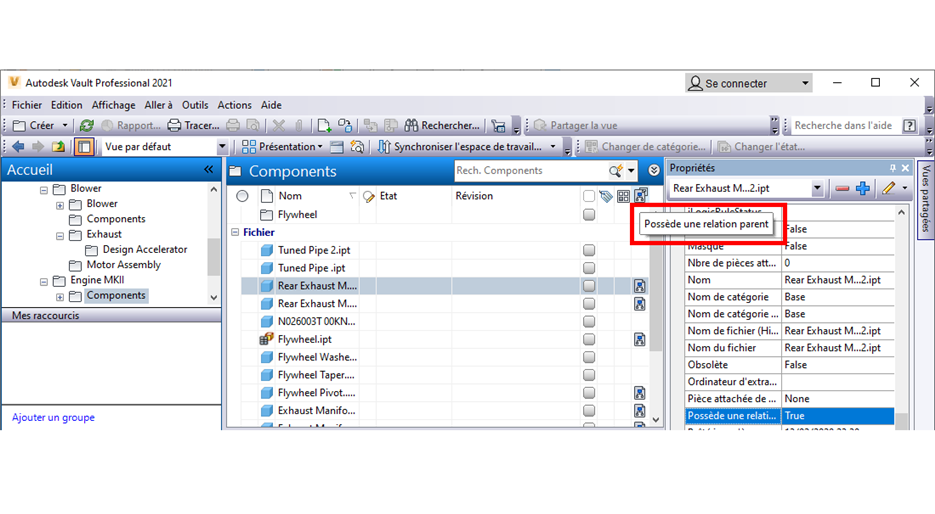Pin the Propriétés panel
Screen dimensions: 935x514
pyautogui.click(x=893, y=168)
